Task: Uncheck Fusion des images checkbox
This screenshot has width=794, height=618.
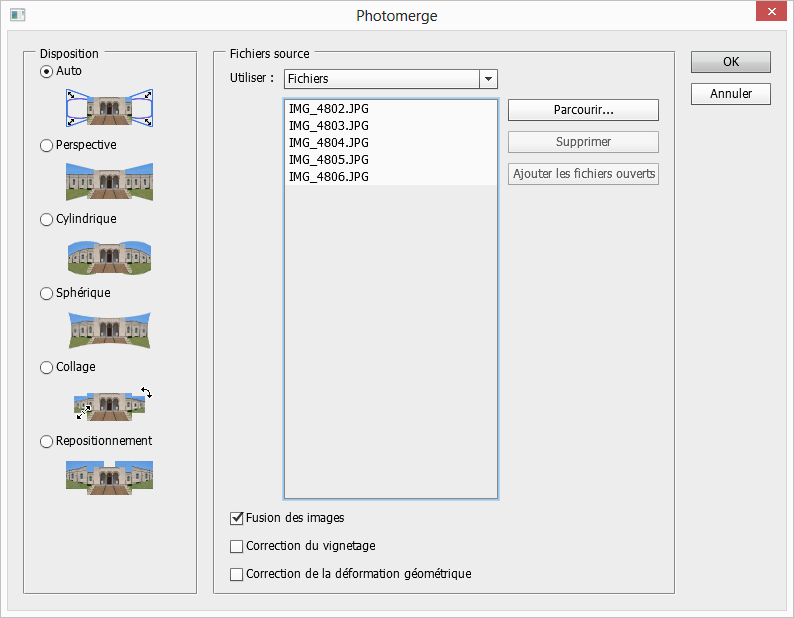Action: click(x=236, y=518)
